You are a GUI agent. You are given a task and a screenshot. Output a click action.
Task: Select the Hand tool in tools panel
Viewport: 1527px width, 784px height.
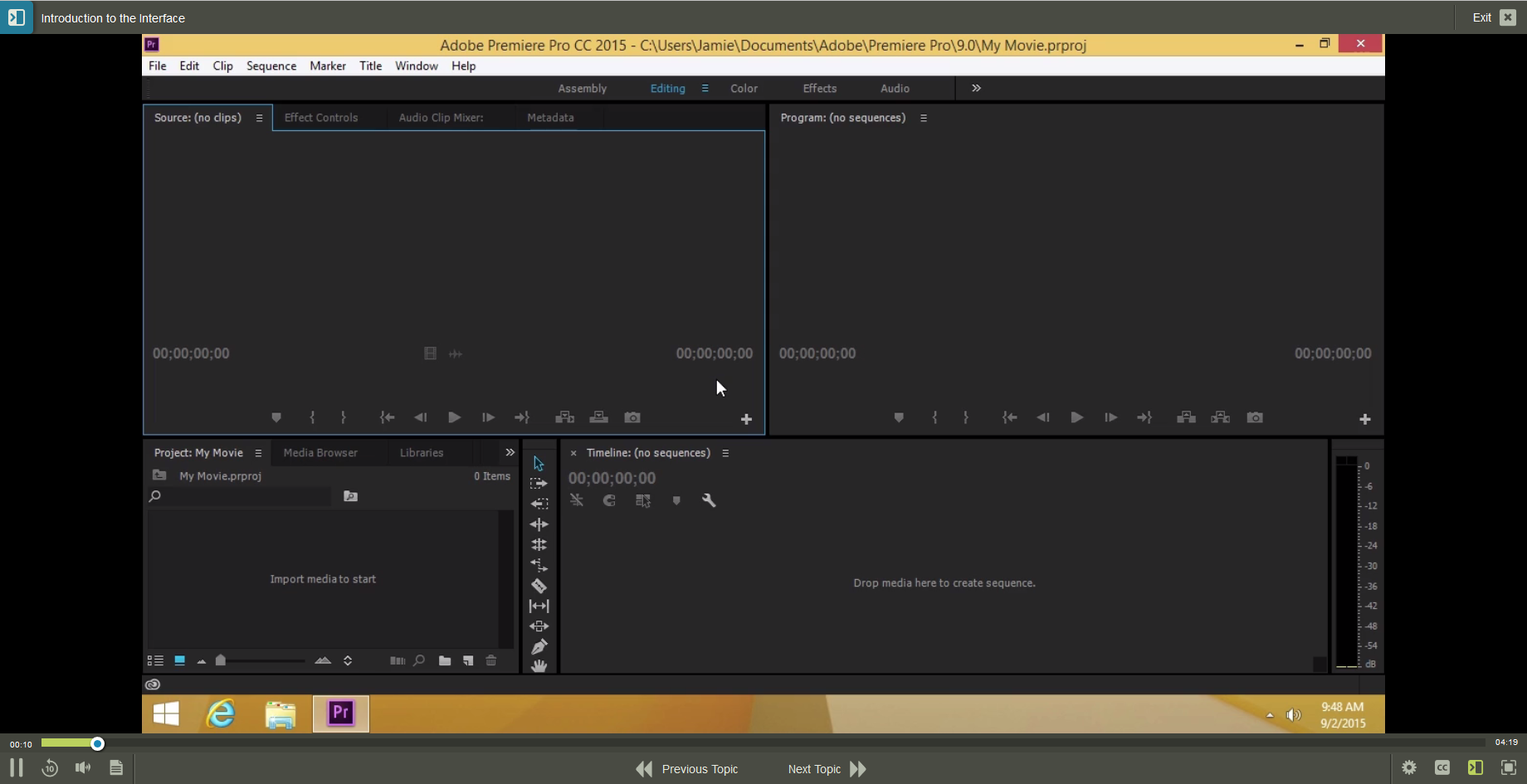coord(539,666)
